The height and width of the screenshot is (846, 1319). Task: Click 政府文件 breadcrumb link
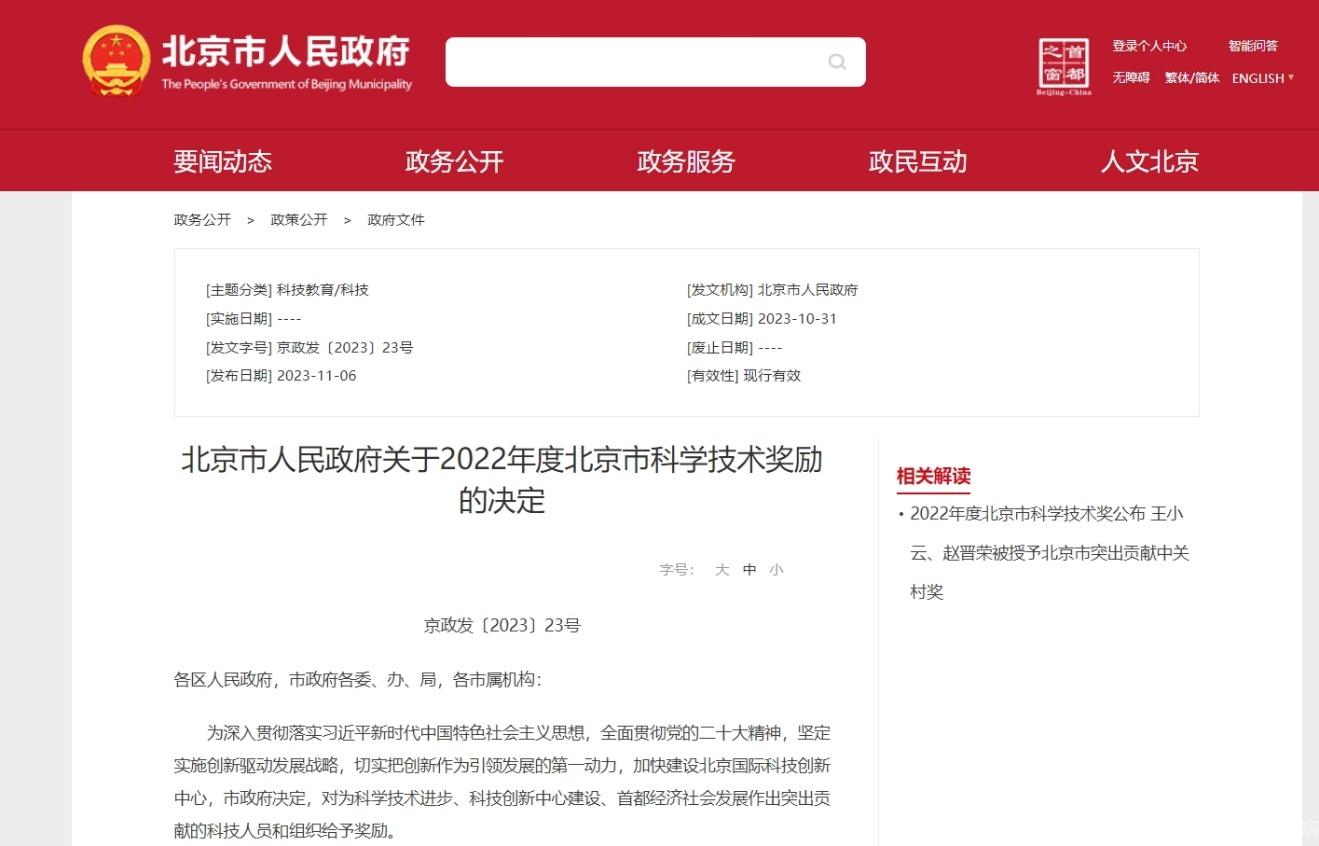click(396, 220)
